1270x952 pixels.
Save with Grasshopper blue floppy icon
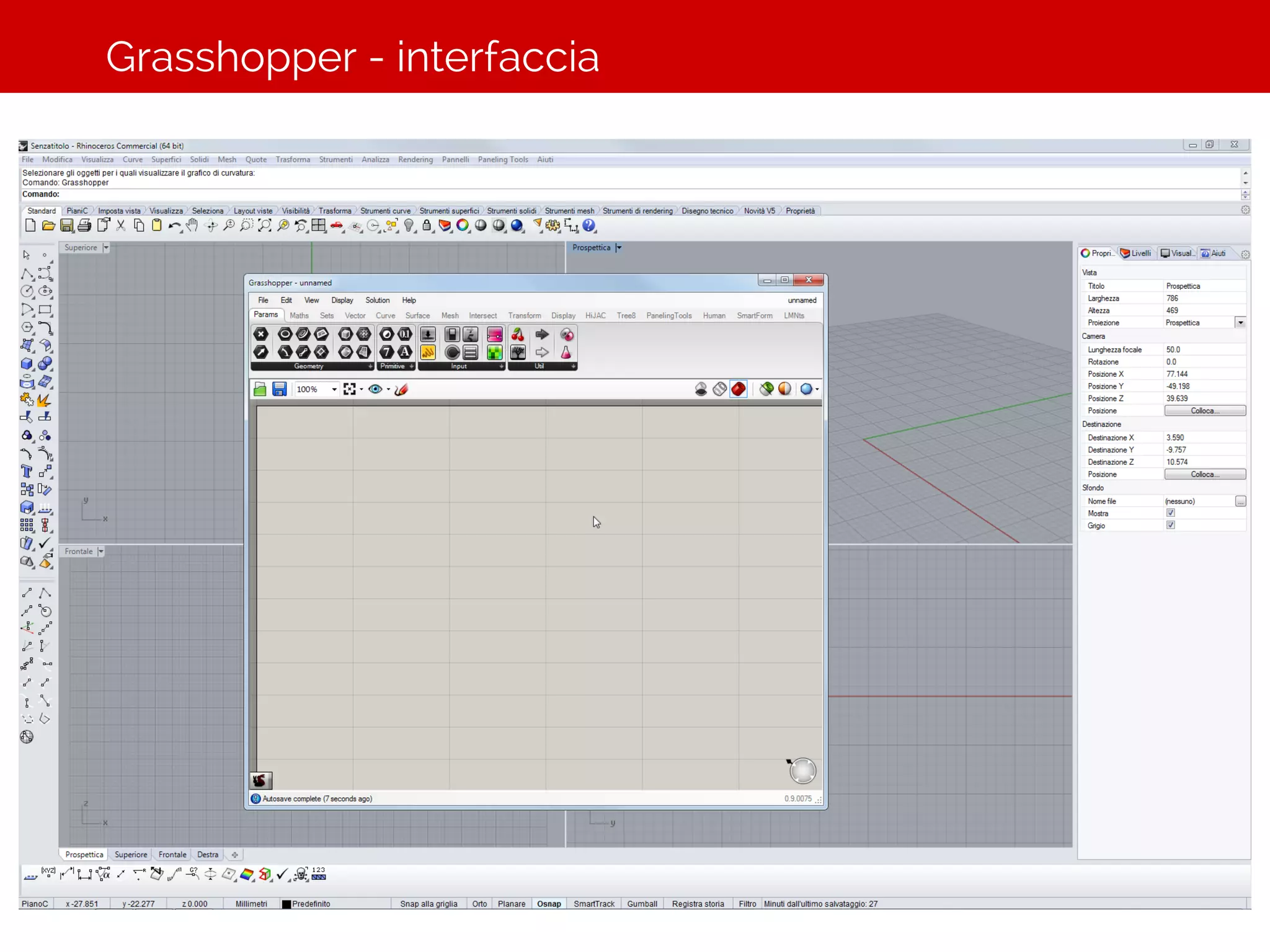(280, 389)
